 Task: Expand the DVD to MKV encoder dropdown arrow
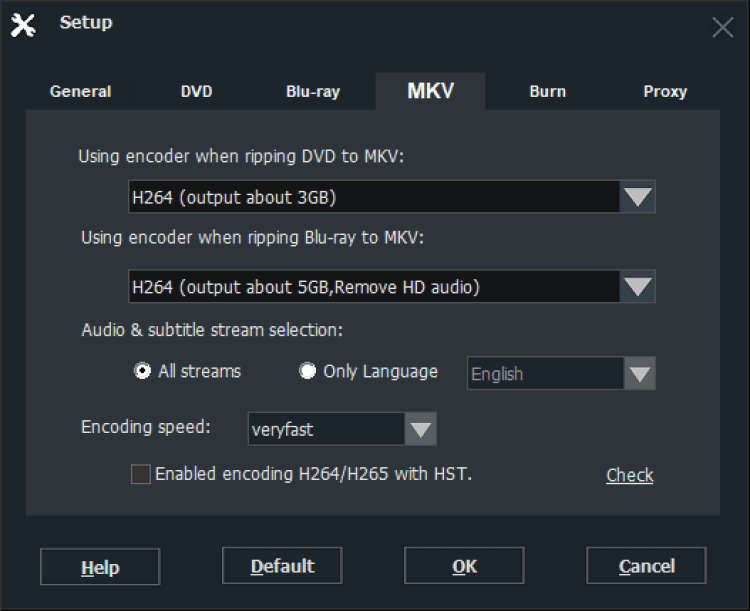click(x=638, y=197)
